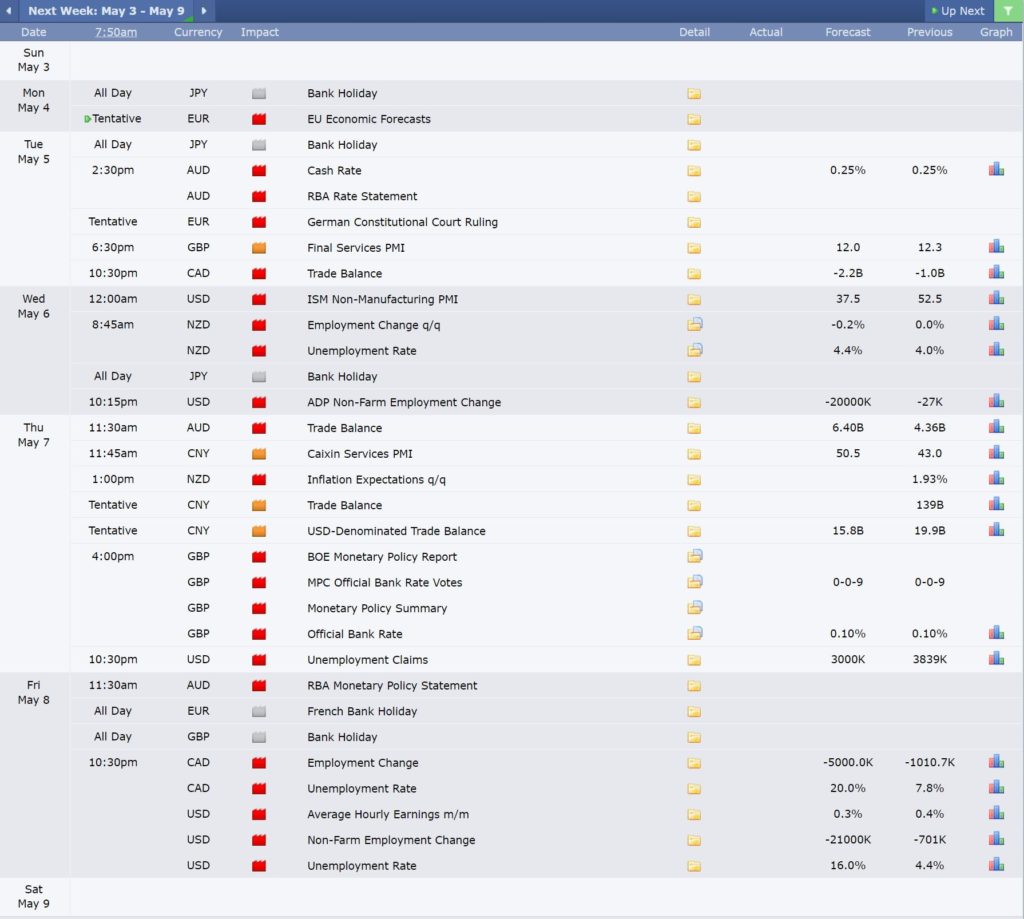Image resolution: width=1024 pixels, height=919 pixels.
Task: Click forecast 16.0% for USD Unemployment Rate
Action: (848, 865)
